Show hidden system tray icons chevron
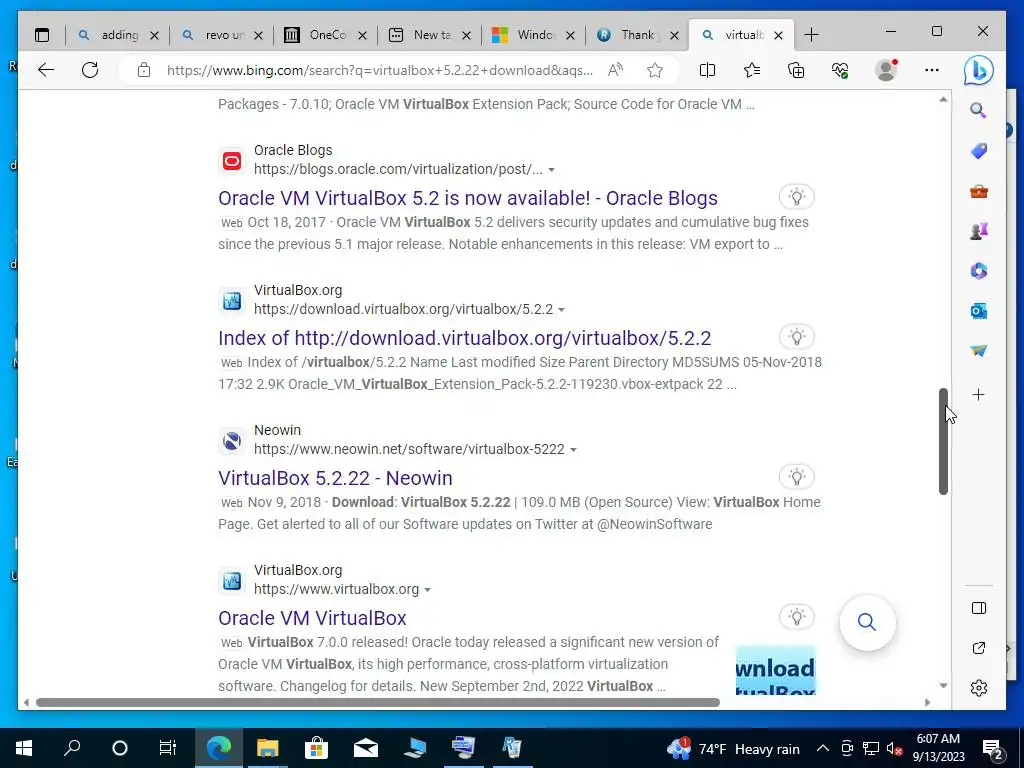 [823, 748]
